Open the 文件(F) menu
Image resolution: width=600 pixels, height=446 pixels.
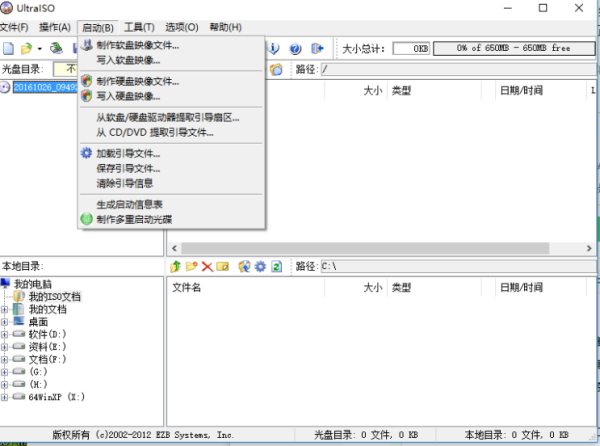coord(14,28)
